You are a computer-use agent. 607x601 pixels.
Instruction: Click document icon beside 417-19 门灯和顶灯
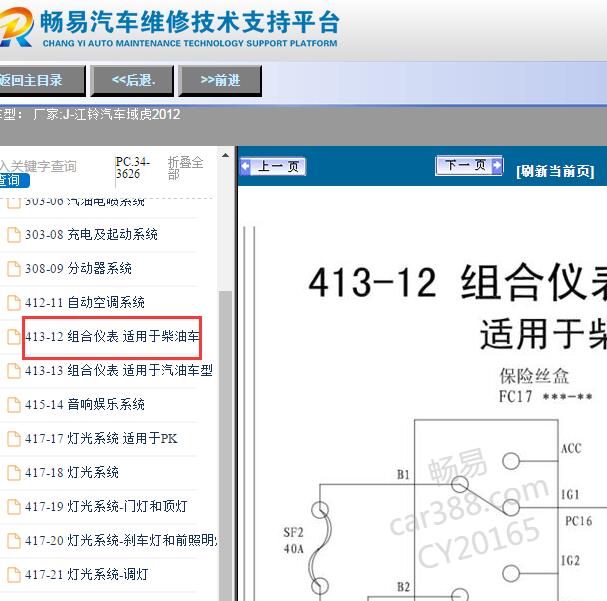pyautogui.click(x=14, y=507)
